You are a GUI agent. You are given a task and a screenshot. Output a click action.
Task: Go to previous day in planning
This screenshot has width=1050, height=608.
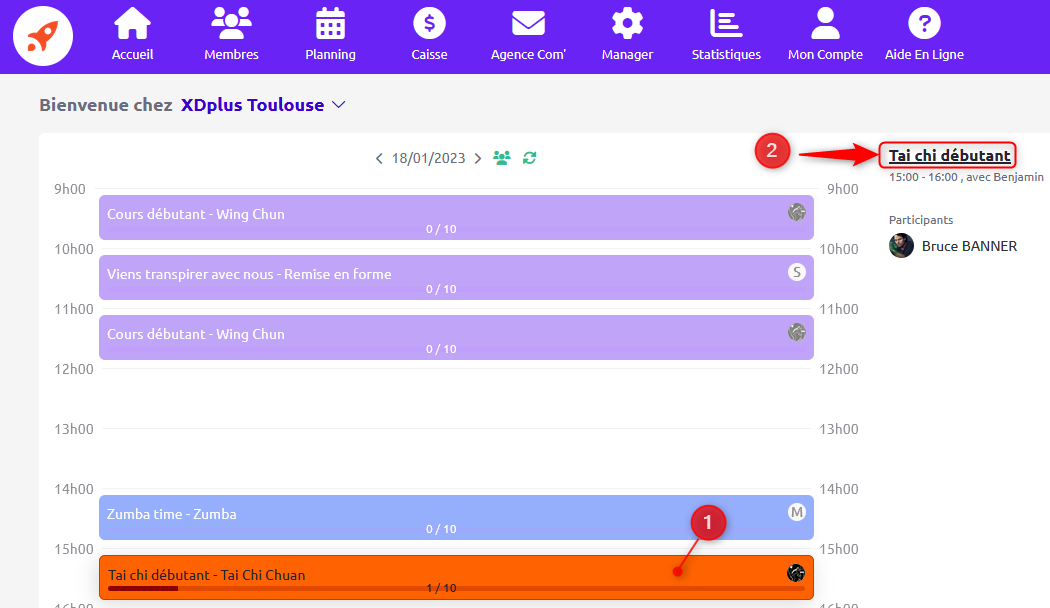(379, 158)
